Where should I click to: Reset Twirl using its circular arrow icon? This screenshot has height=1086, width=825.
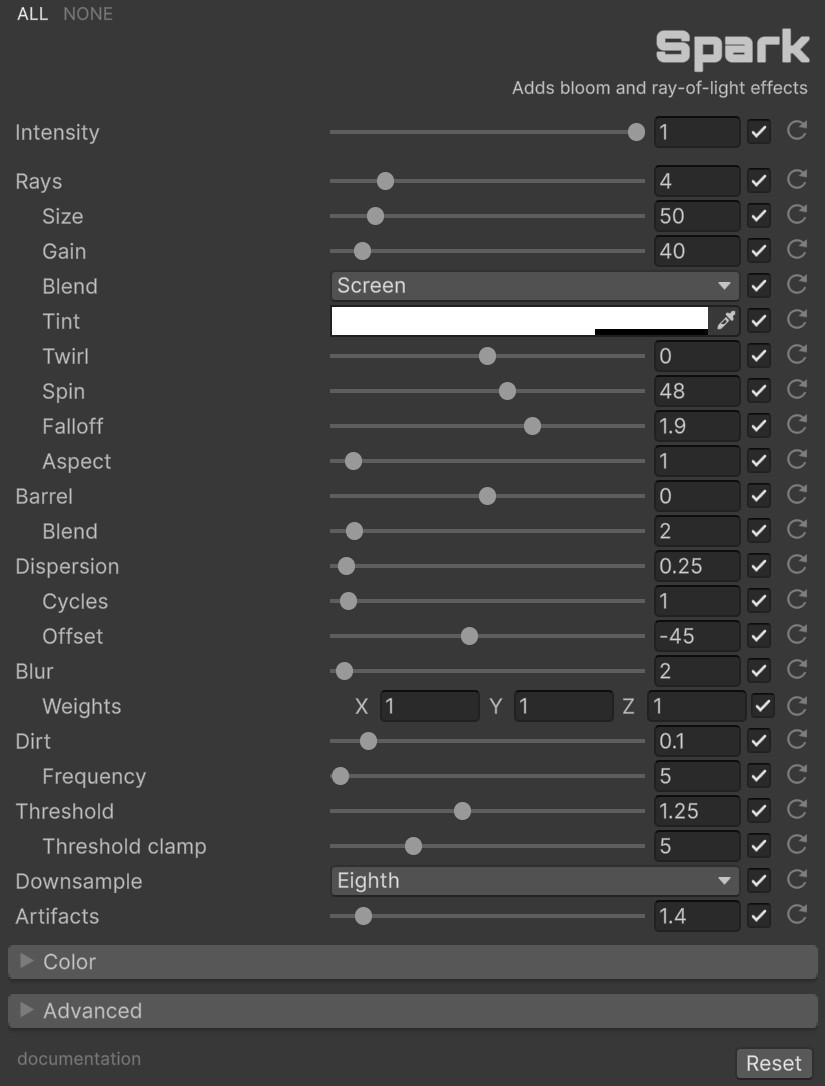point(797,355)
